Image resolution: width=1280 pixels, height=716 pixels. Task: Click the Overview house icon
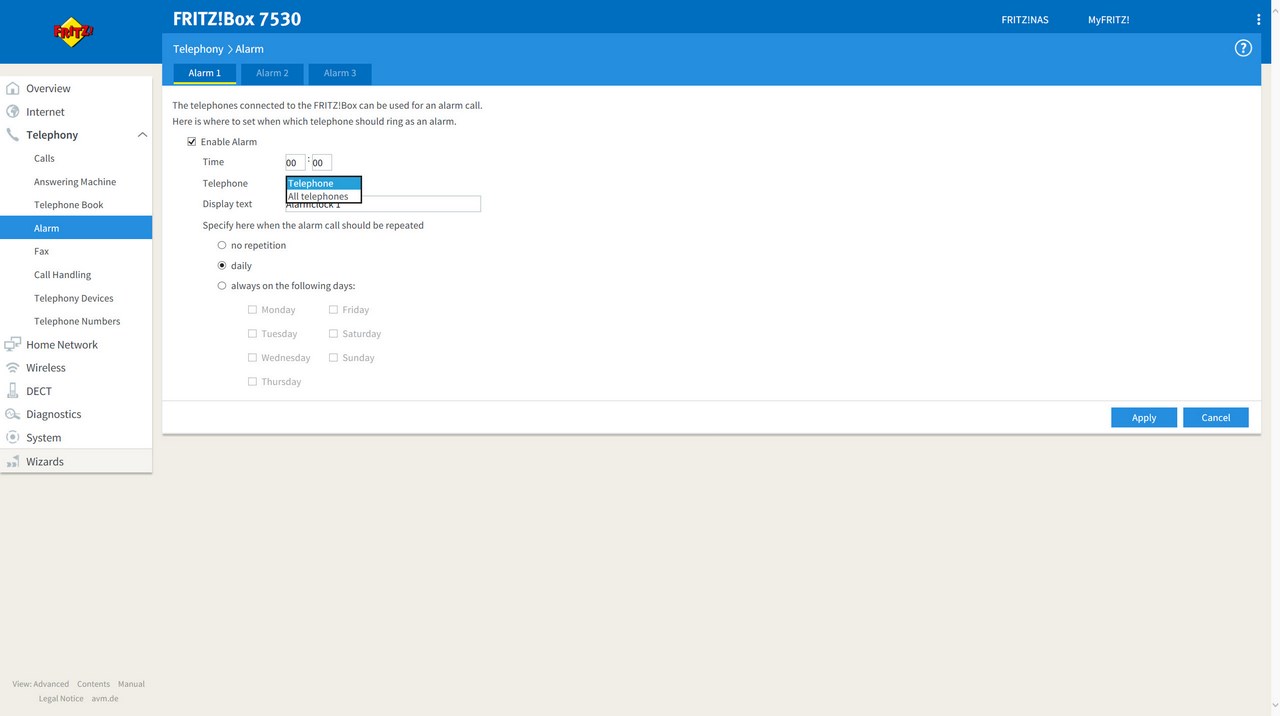click(x=13, y=88)
